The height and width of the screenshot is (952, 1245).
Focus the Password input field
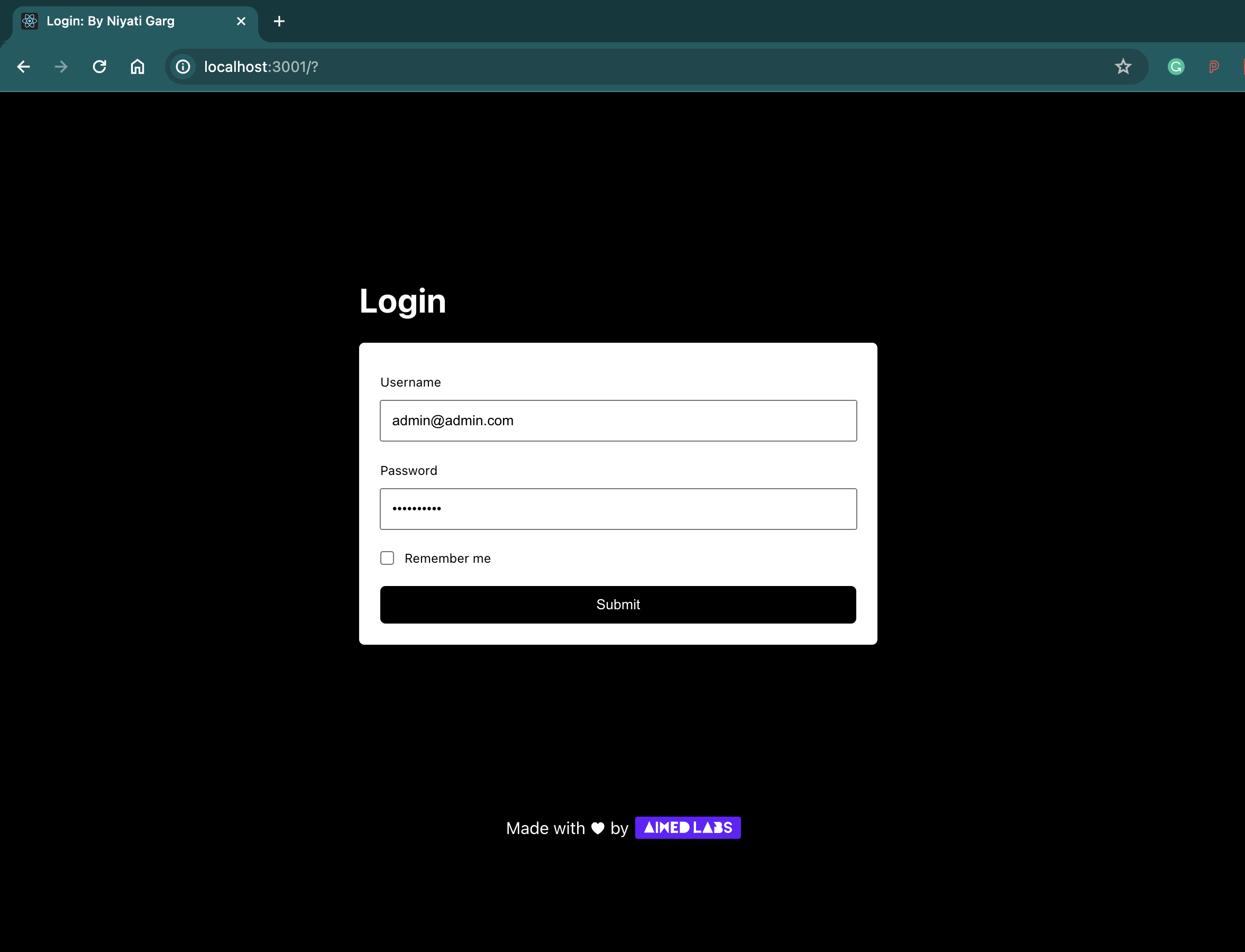(x=618, y=508)
